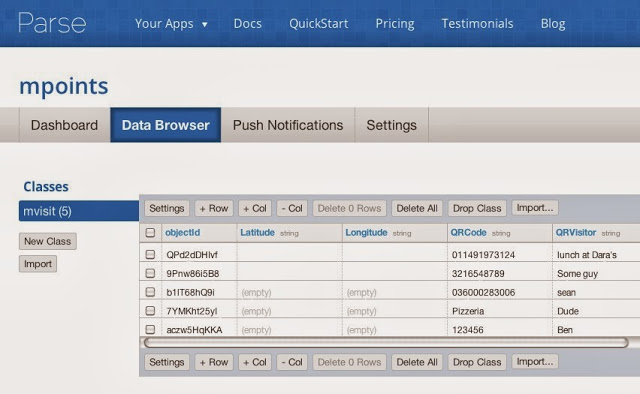The image size is (640, 394).
Task: Switch to the Dashboard tab
Action: [64, 125]
